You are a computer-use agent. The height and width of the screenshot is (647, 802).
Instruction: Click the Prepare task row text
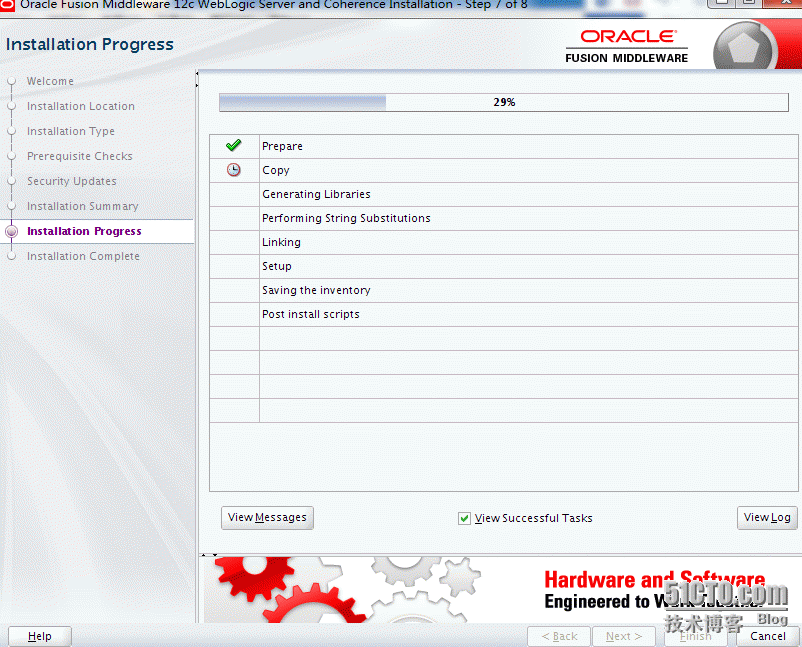click(282, 146)
